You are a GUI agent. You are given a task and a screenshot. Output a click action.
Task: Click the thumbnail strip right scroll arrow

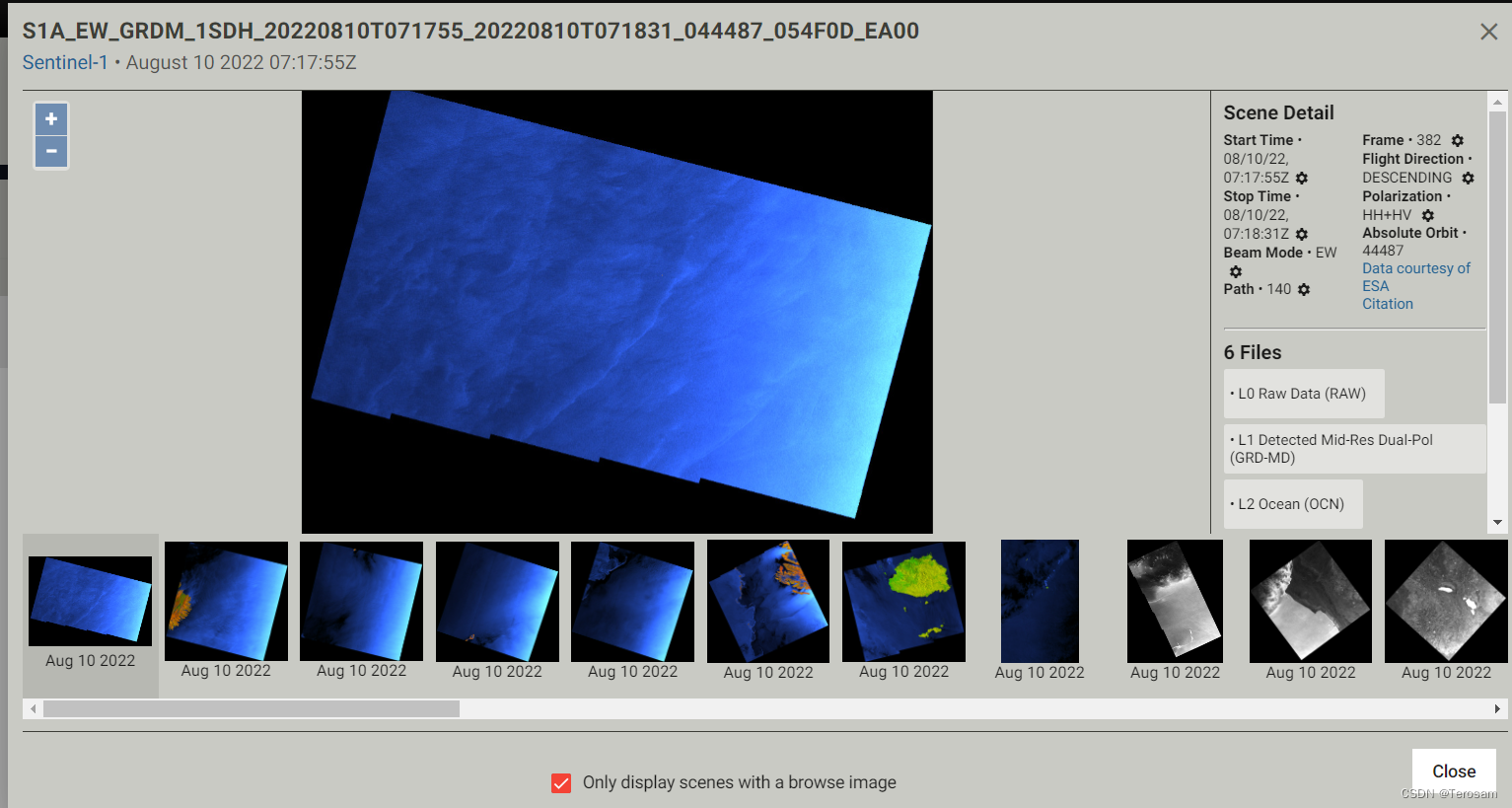1497,707
